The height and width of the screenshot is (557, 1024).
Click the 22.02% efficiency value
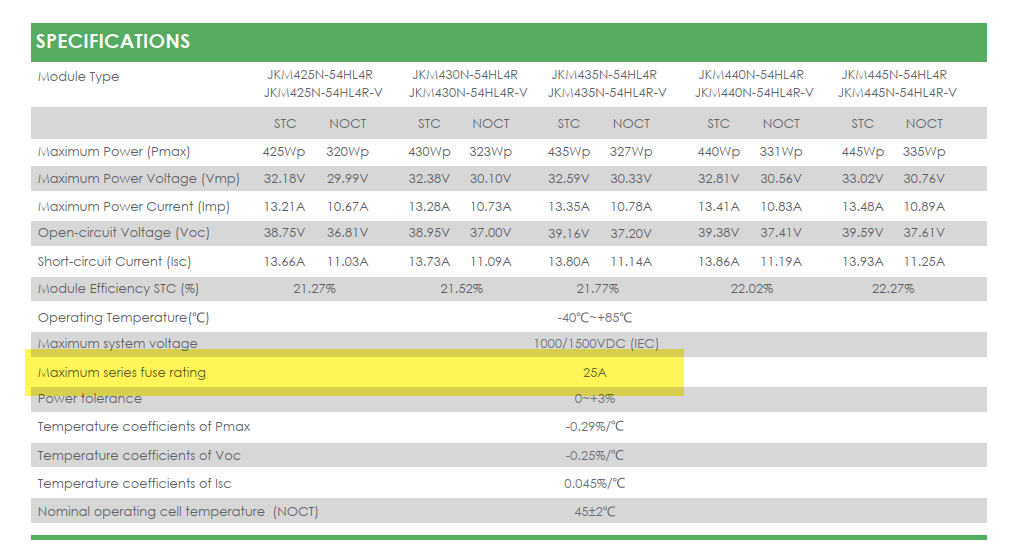(x=752, y=289)
